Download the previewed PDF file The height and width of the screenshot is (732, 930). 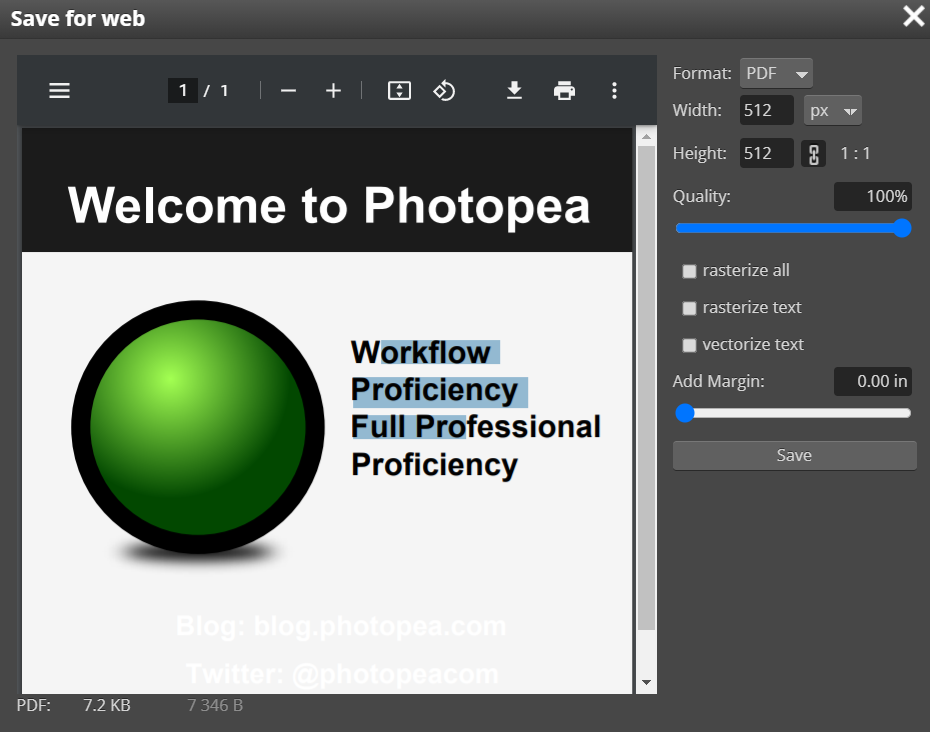point(514,90)
